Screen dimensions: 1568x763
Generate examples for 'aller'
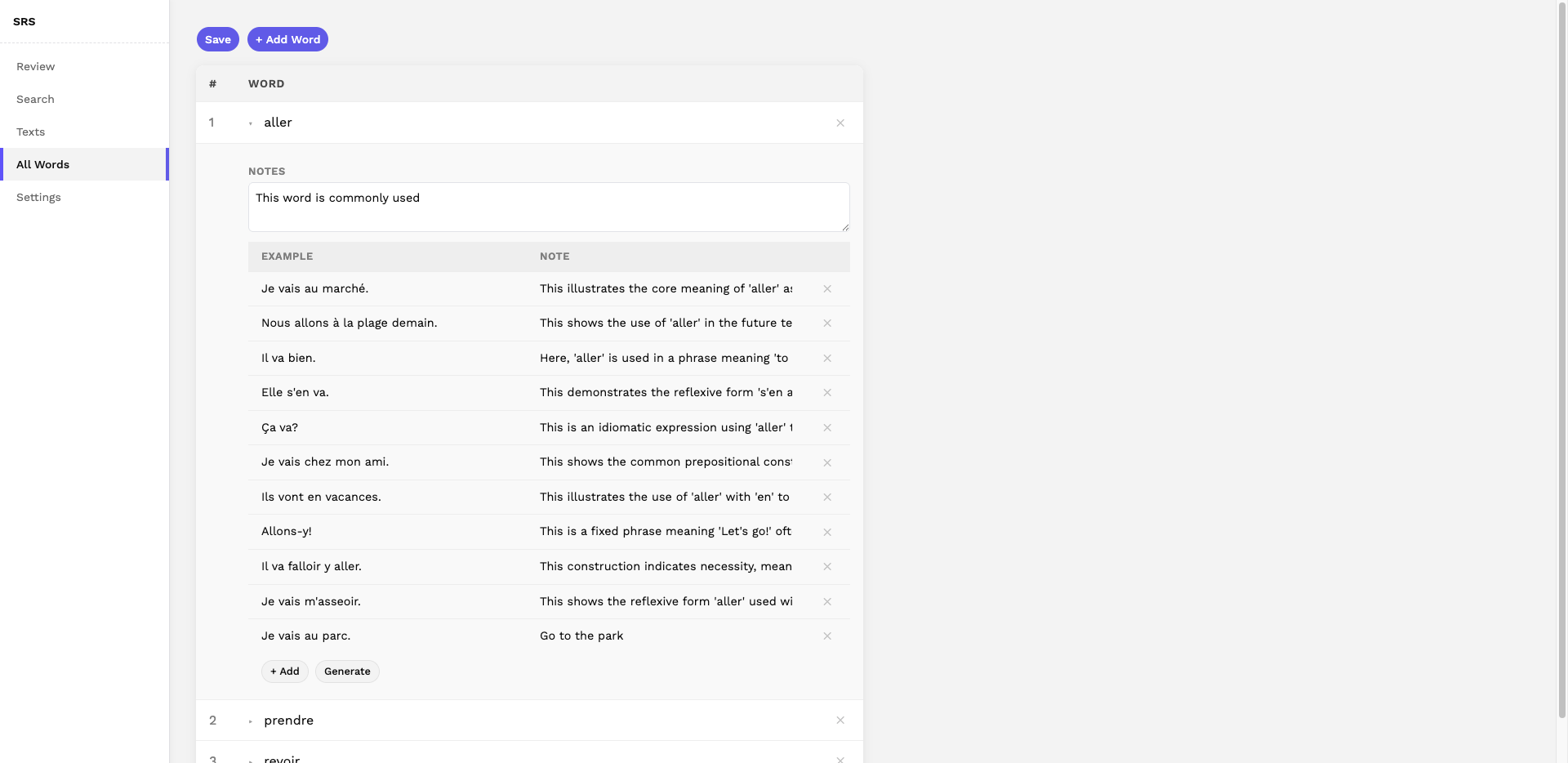347,672
